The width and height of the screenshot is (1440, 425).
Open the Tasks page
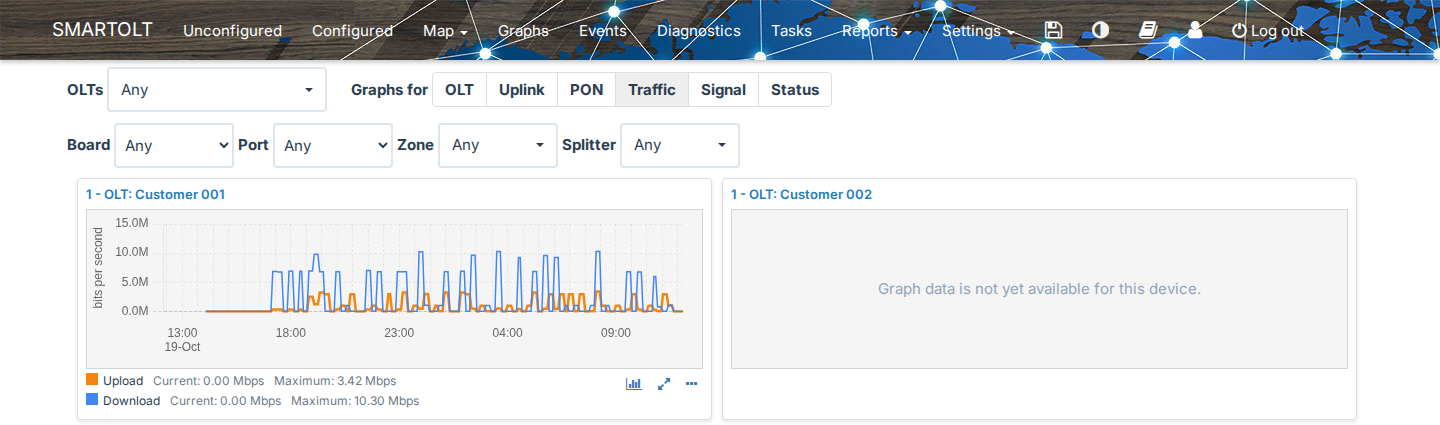point(791,31)
